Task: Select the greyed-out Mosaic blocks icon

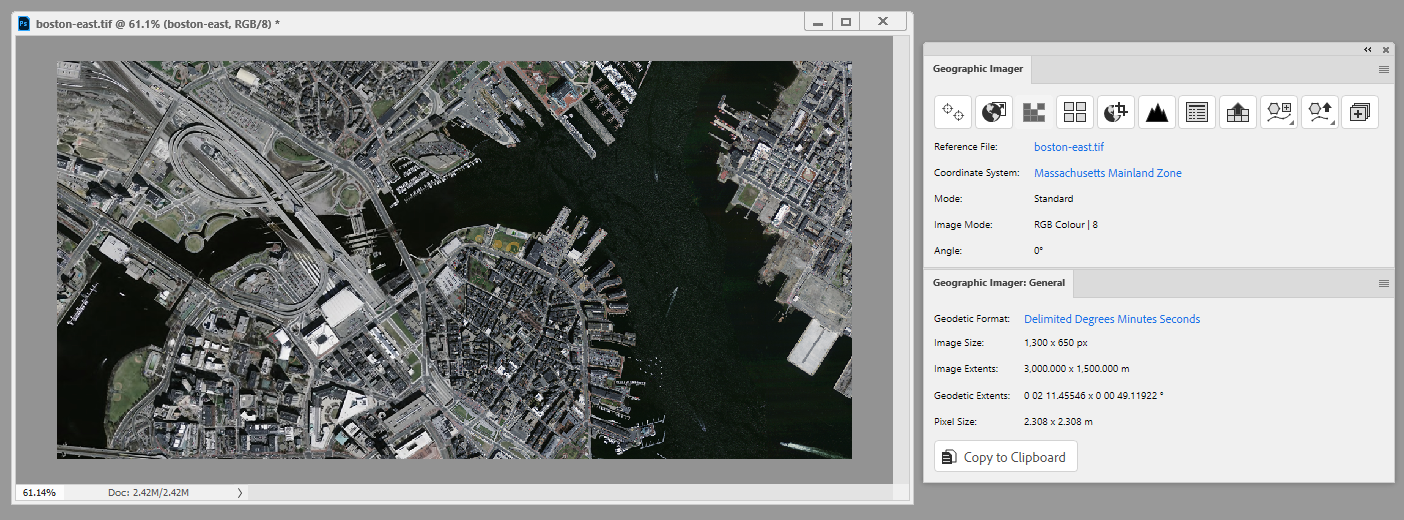Action: click(x=1034, y=112)
